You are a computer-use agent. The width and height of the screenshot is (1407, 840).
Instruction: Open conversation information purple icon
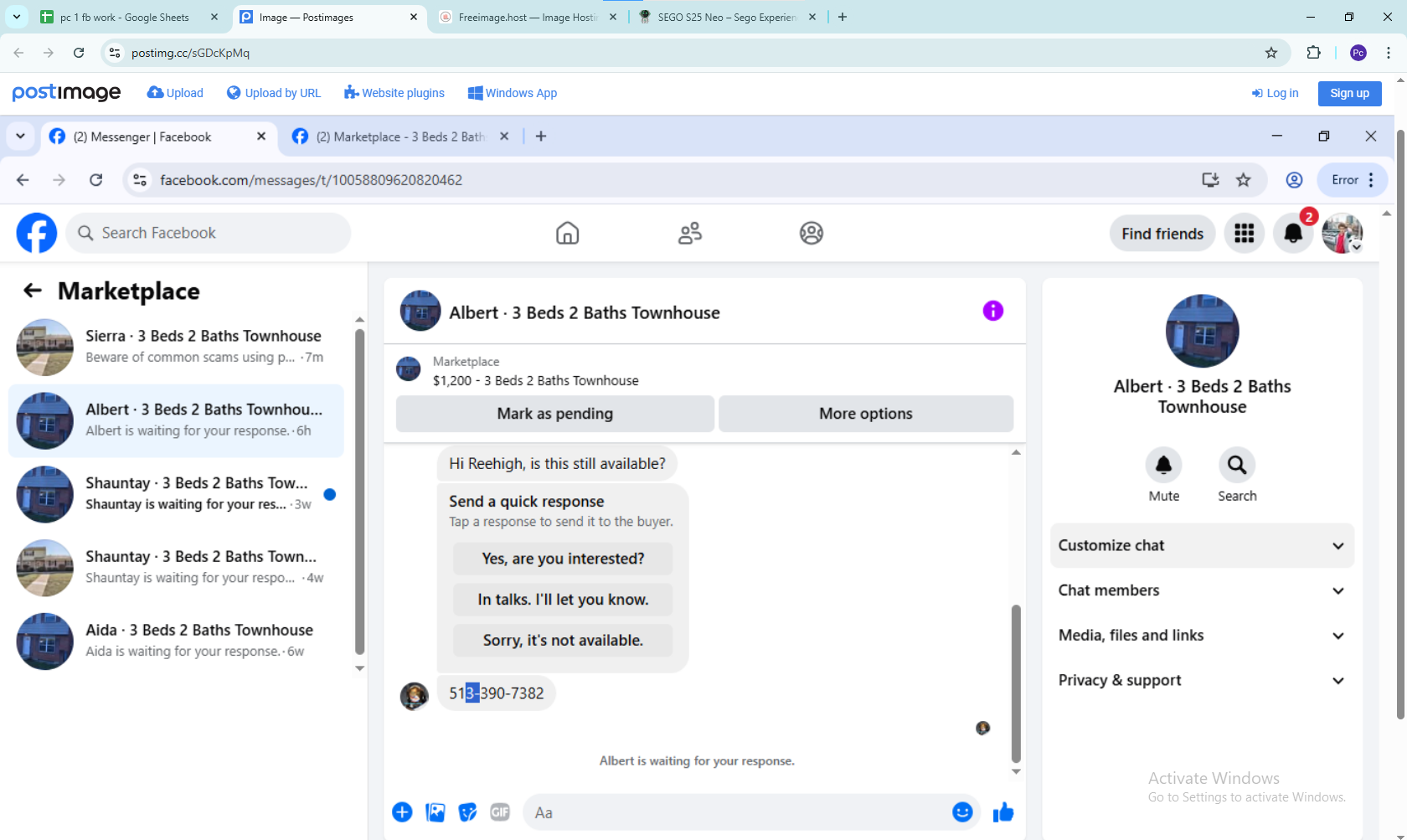(x=993, y=311)
